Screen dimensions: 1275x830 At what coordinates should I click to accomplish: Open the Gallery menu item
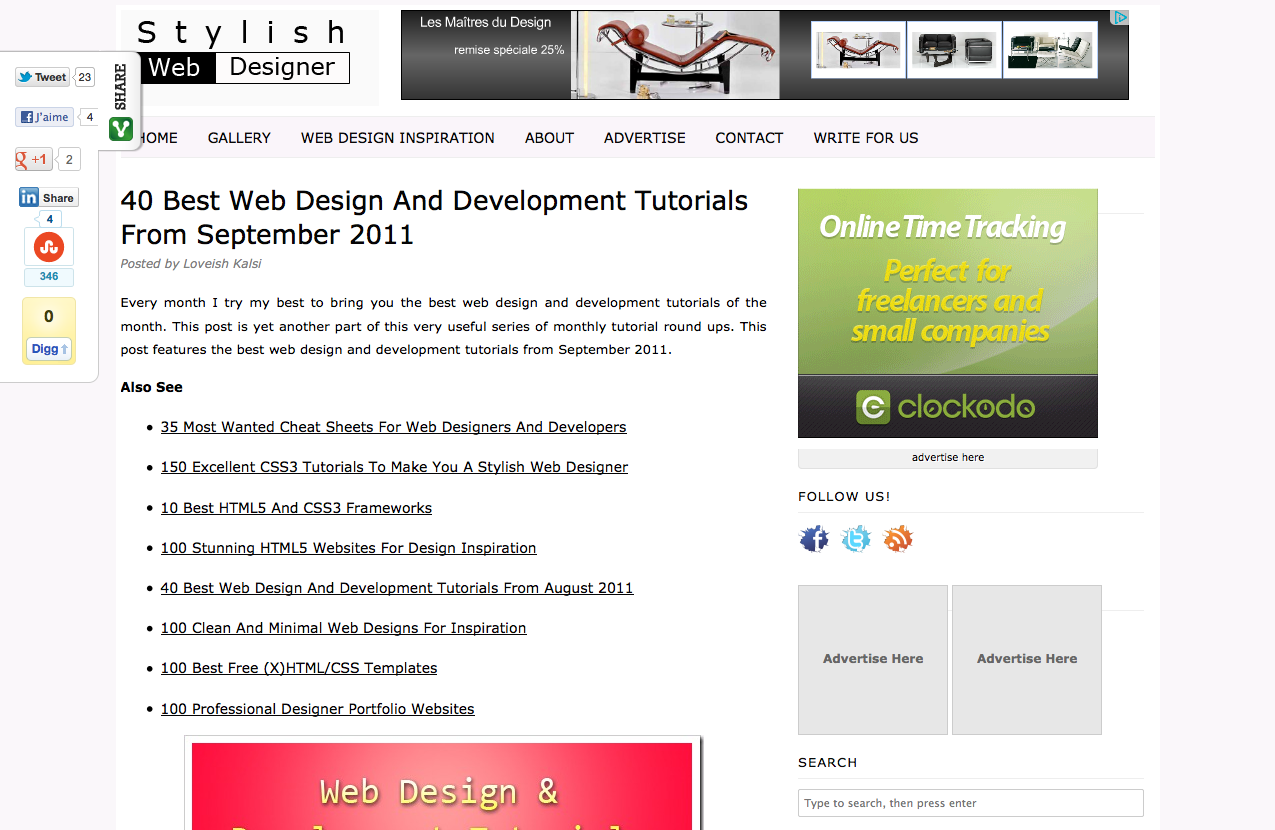click(x=239, y=138)
